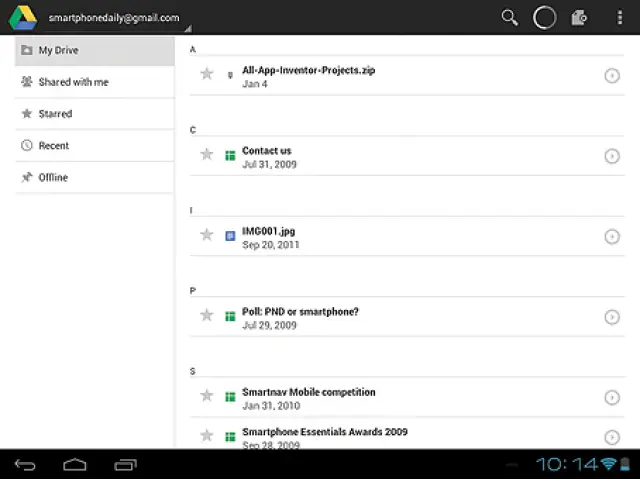This screenshot has height=479, width=640.
Task: Open search with the magnifier icon
Action: coord(509,17)
